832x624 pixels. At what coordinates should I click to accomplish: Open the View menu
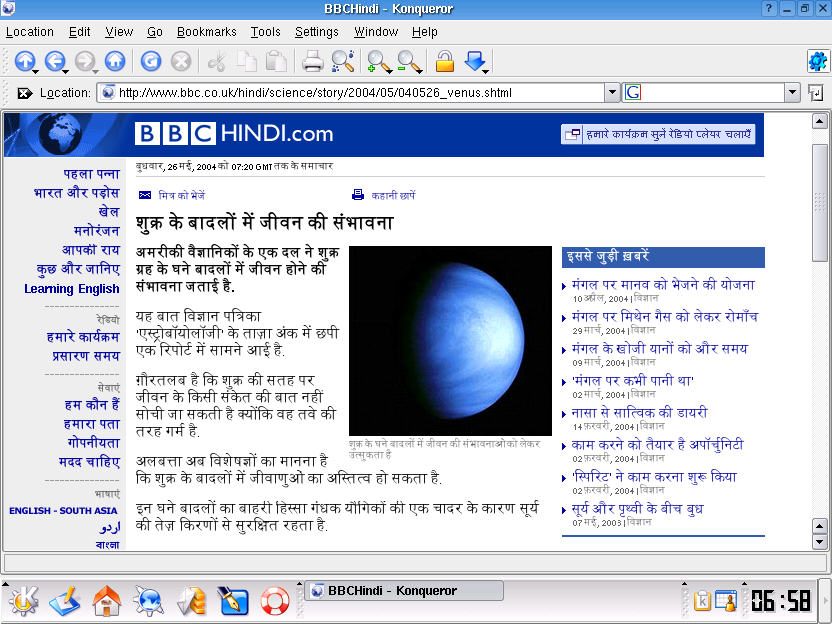coord(119,32)
